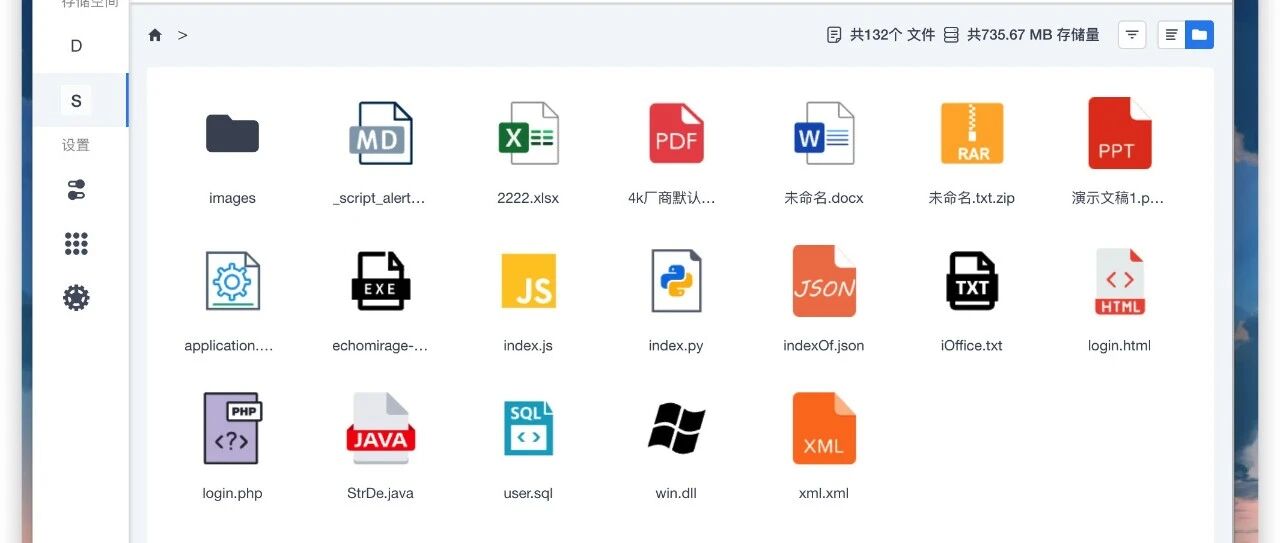Open the gear system settings icon
The image size is (1280, 543).
click(x=76, y=297)
